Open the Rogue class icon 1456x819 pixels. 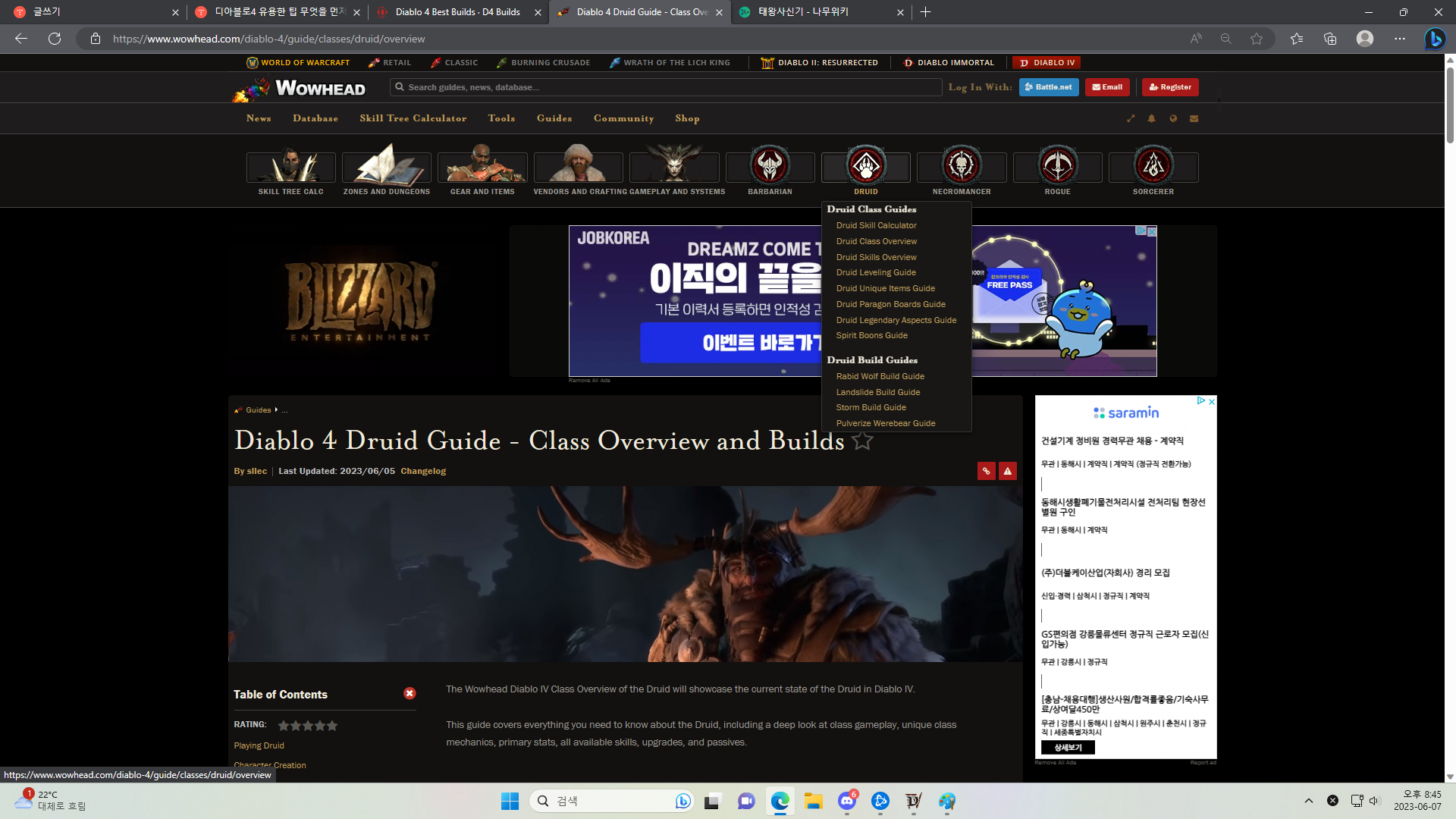(1057, 166)
